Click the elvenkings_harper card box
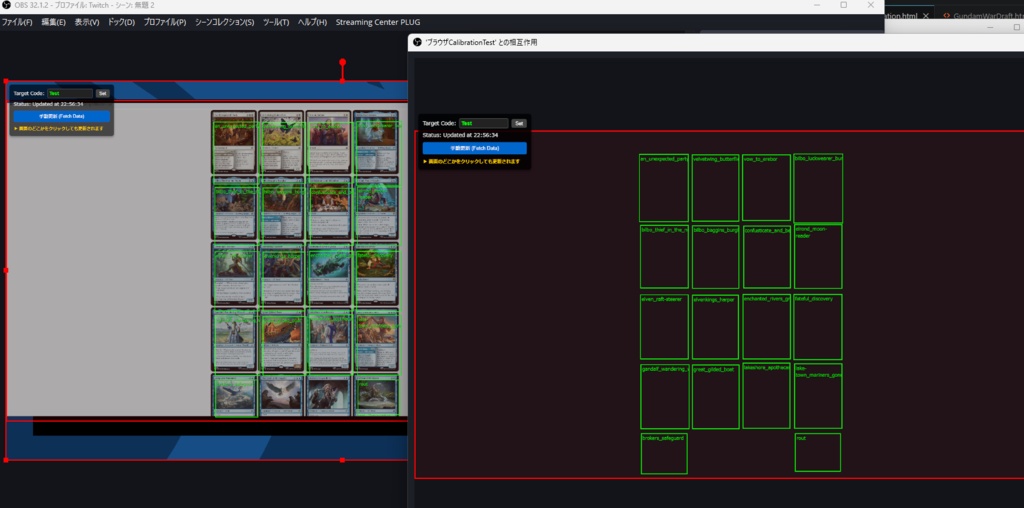The height and width of the screenshot is (508, 1024). click(x=715, y=326)
